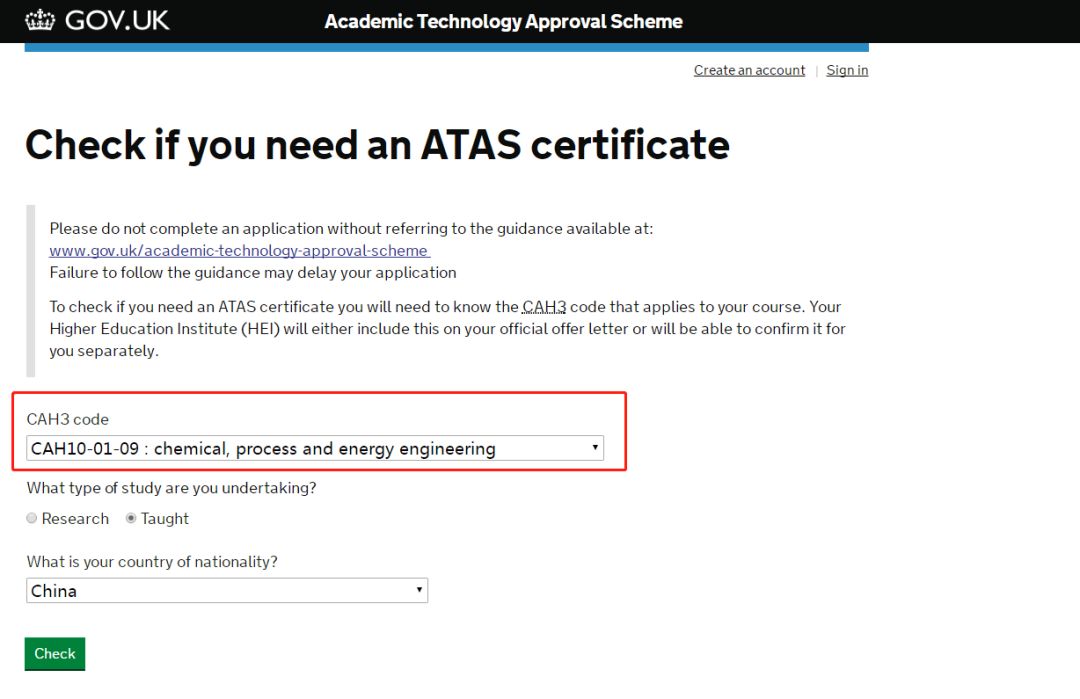Open the China nationality select box
This screenshot has width=1080, height=699.
tap(227, 591)
